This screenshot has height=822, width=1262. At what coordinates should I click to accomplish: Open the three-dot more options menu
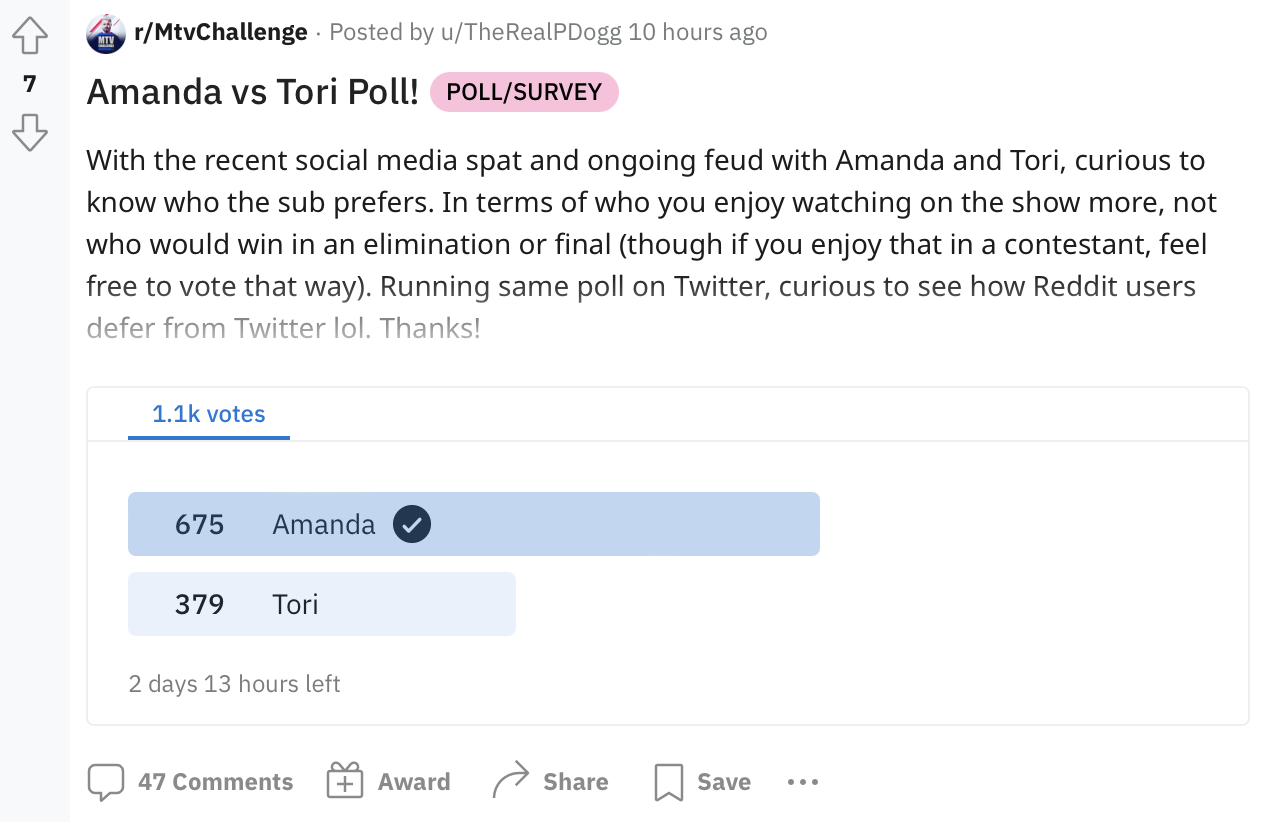pyautogui.click(x=803, y=782)
